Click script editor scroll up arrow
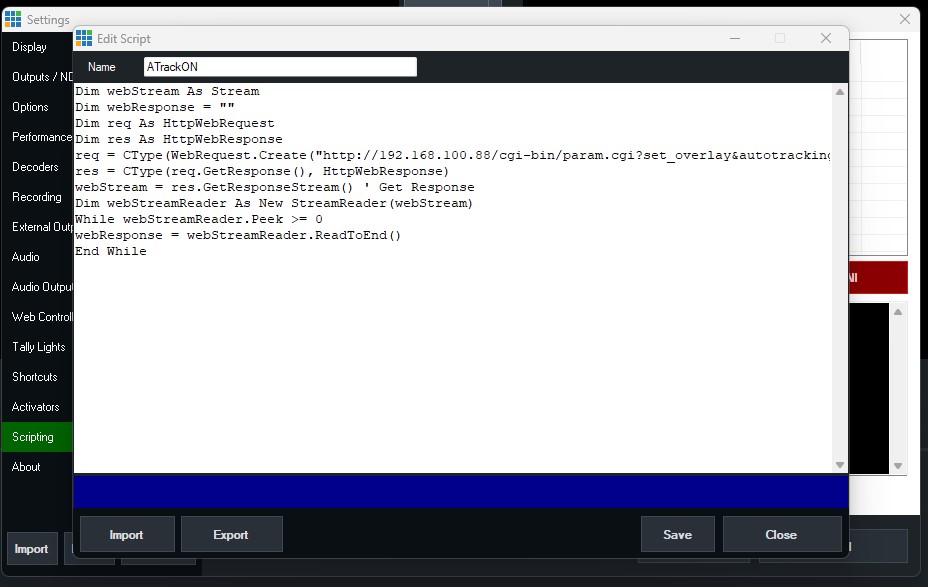 [839, 92]
